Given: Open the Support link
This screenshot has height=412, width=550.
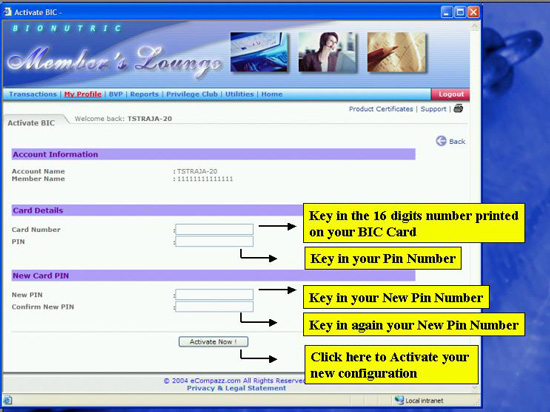Looking at the screenshot, I should click(x=433, y=109).
